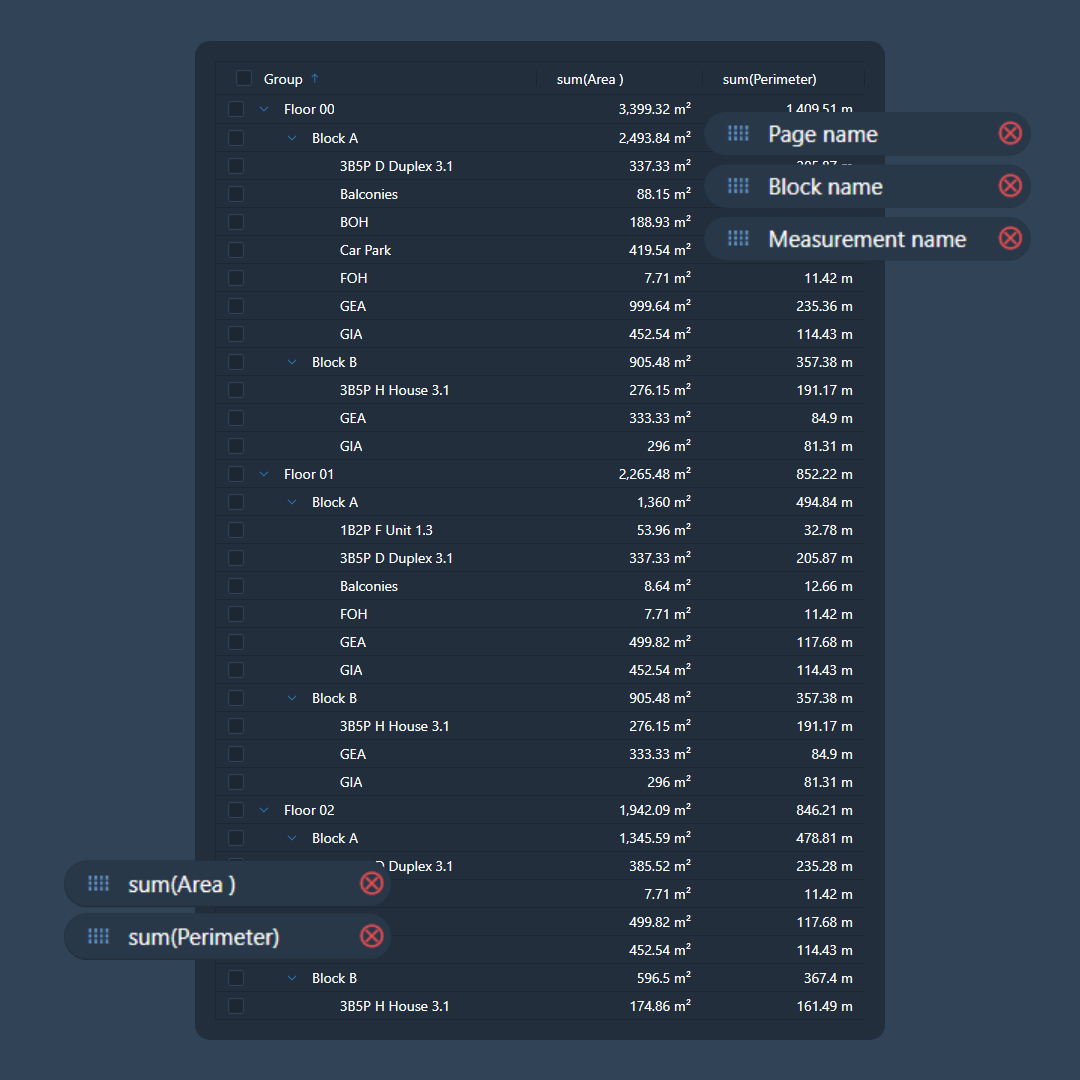Click the drag handle icon on Page name chip
Viewport: 1080px width, 1080px height.
[738, 133]
